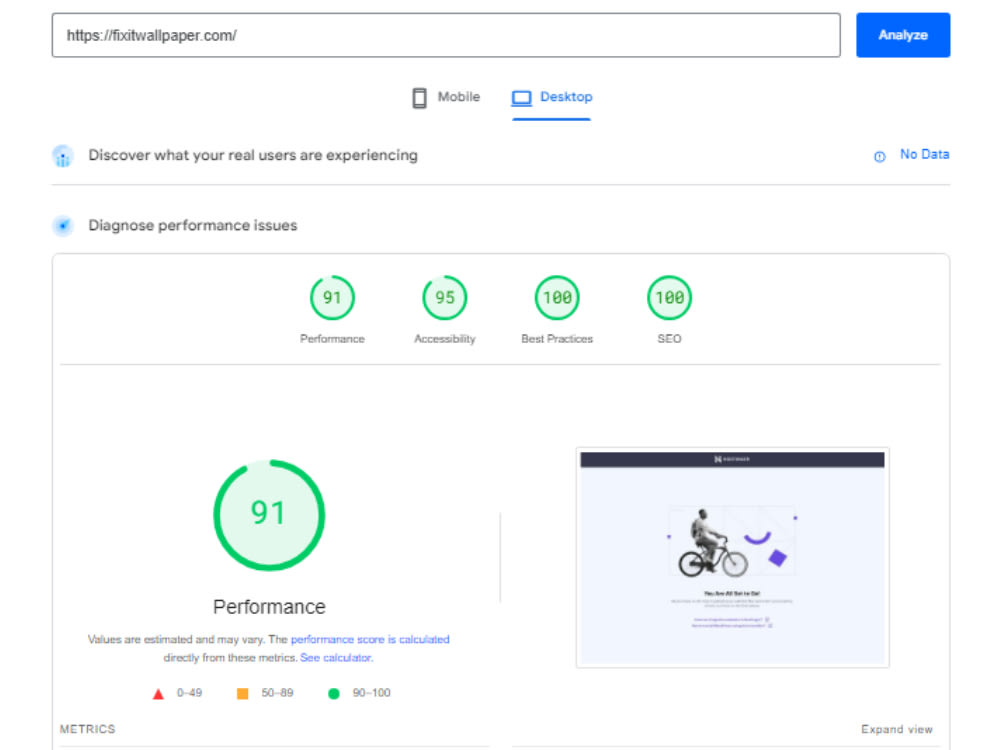Select the Desktop tab
The width and height of the screenshot is (1000, 750).
pos(552,98)
